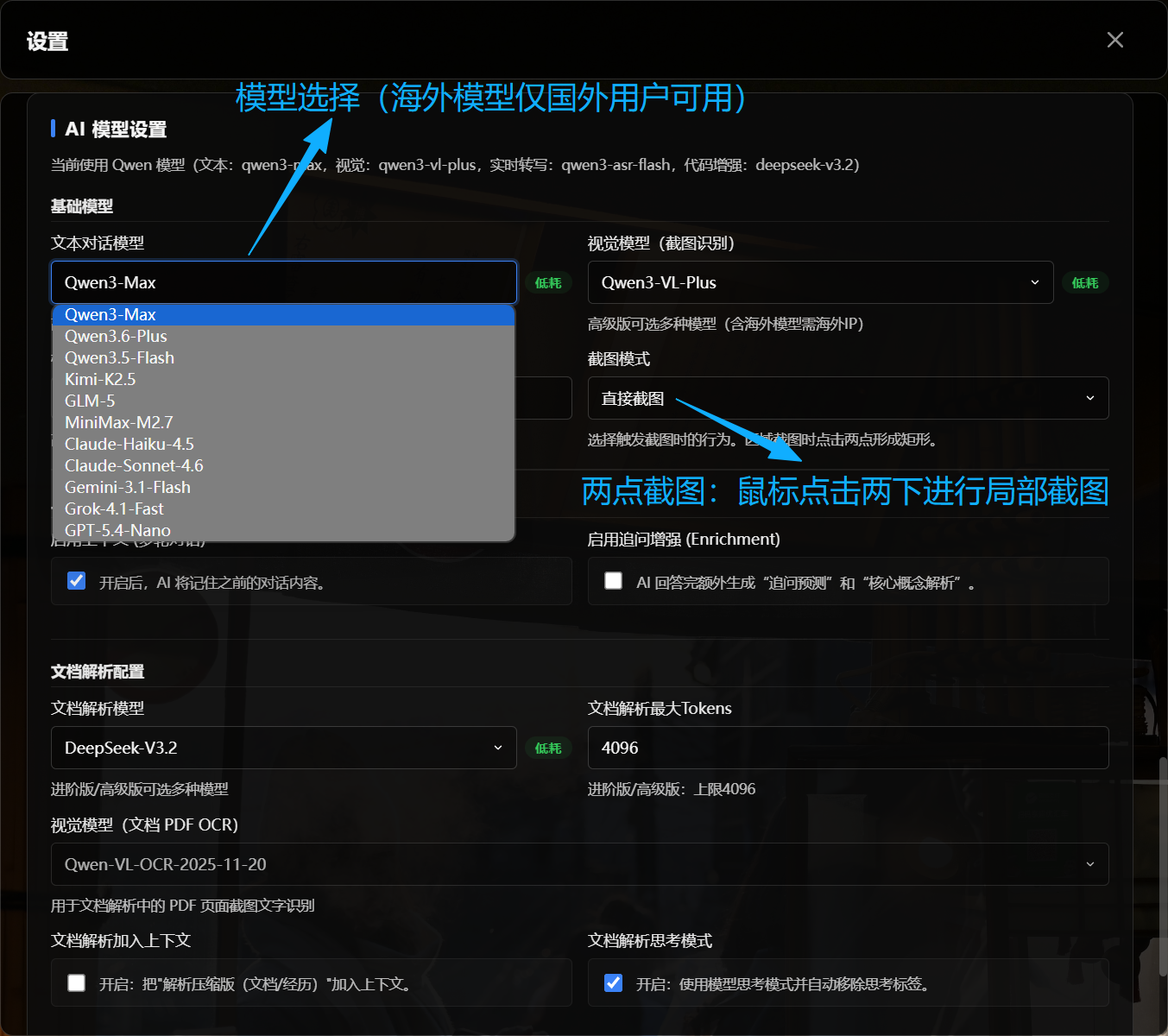The image size is (1168, 1036).
Task: Expand the Qwen-VL-OCR-2025-11-20 dropdown
Action: [580, 864]
